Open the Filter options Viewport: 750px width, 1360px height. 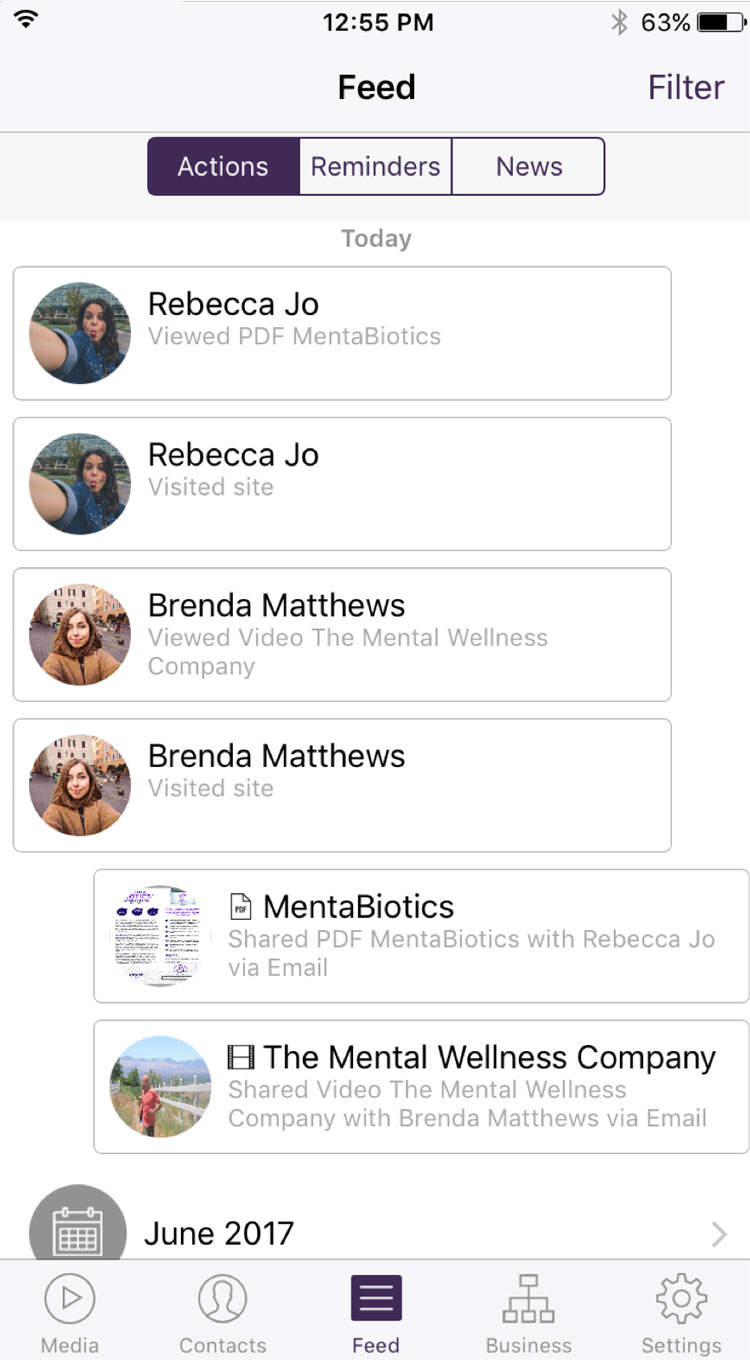[x=685, y=88]
